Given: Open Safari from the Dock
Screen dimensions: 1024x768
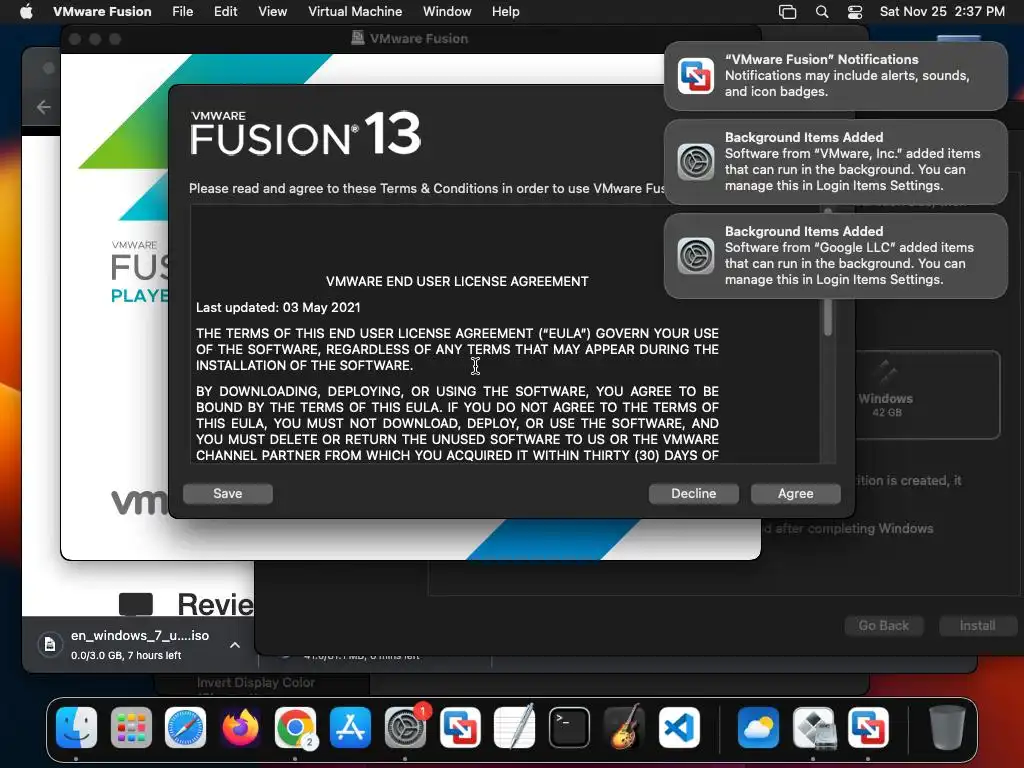Looking at the screenshot, I should point(185,727).
